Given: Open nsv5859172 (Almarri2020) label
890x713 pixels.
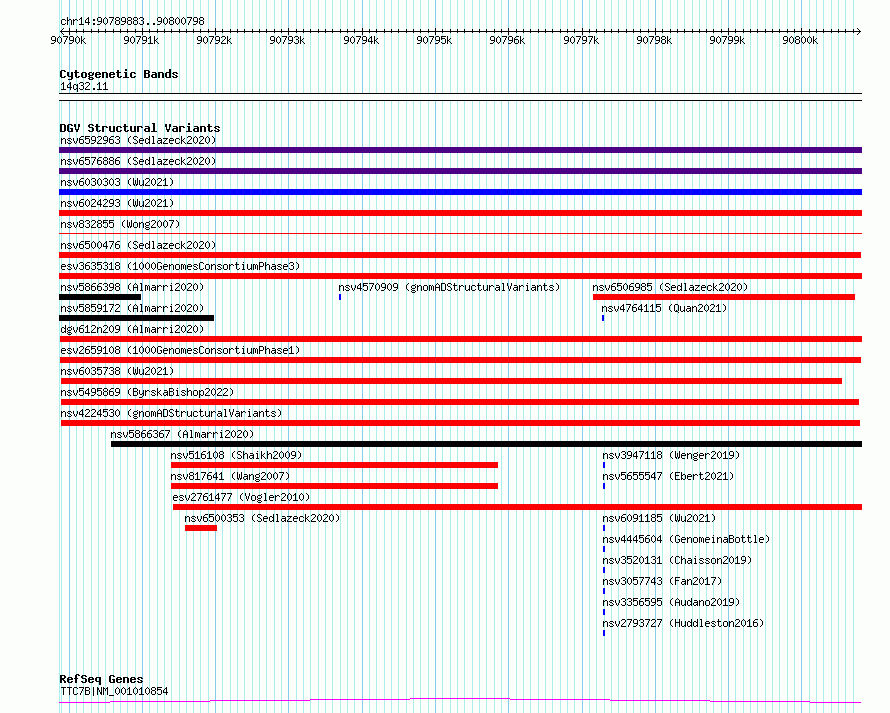Looking at the screenshot, I should click(132, 308).
